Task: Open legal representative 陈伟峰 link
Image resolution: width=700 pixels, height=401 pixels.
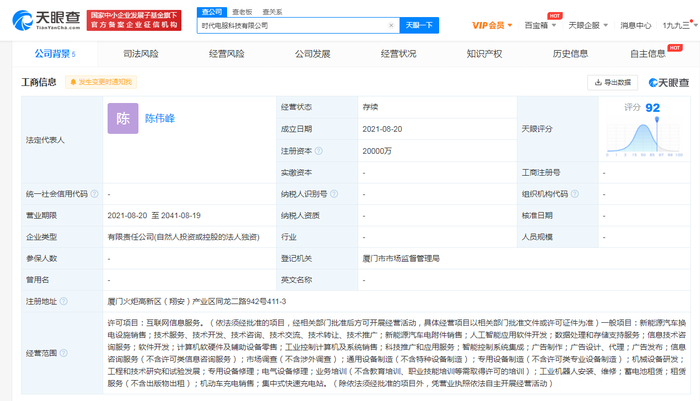Action: click(165, 118)
